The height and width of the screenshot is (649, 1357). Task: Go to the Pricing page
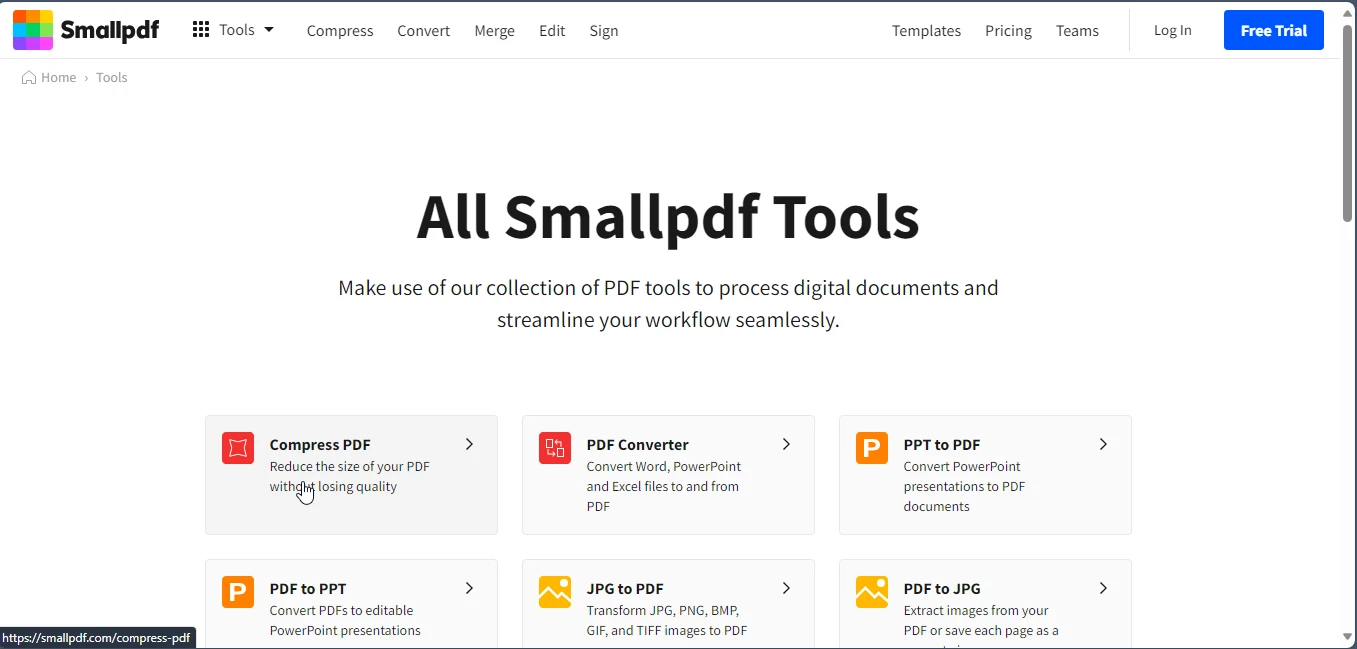(x=1008, y=31)
